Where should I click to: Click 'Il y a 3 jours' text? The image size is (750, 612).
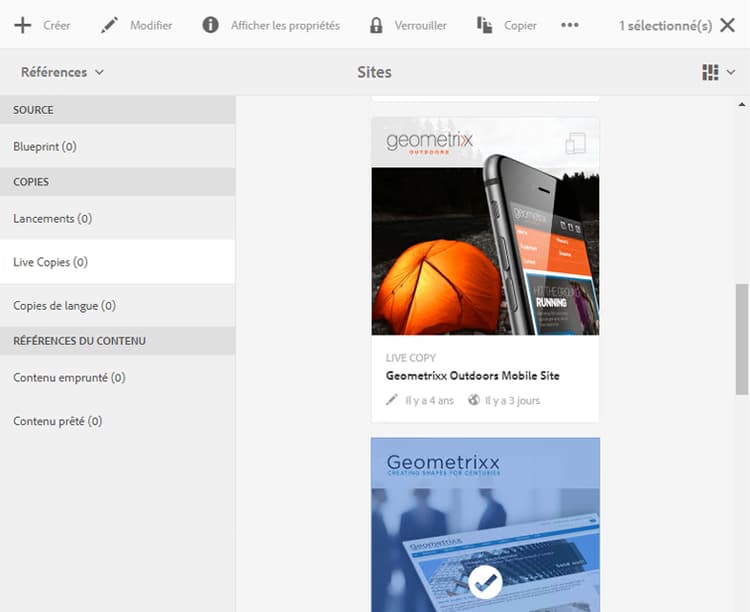point(512,401)
